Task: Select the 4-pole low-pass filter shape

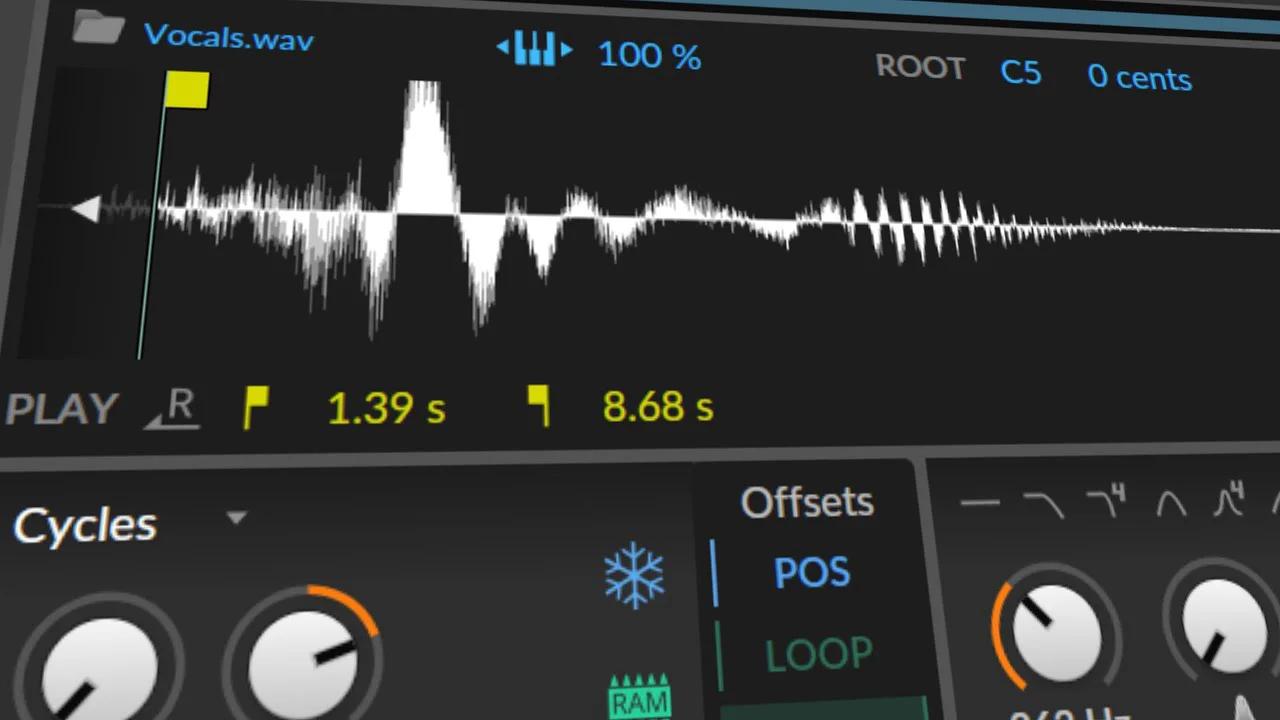Action: pyautogui.click(x=1106, y=501)
